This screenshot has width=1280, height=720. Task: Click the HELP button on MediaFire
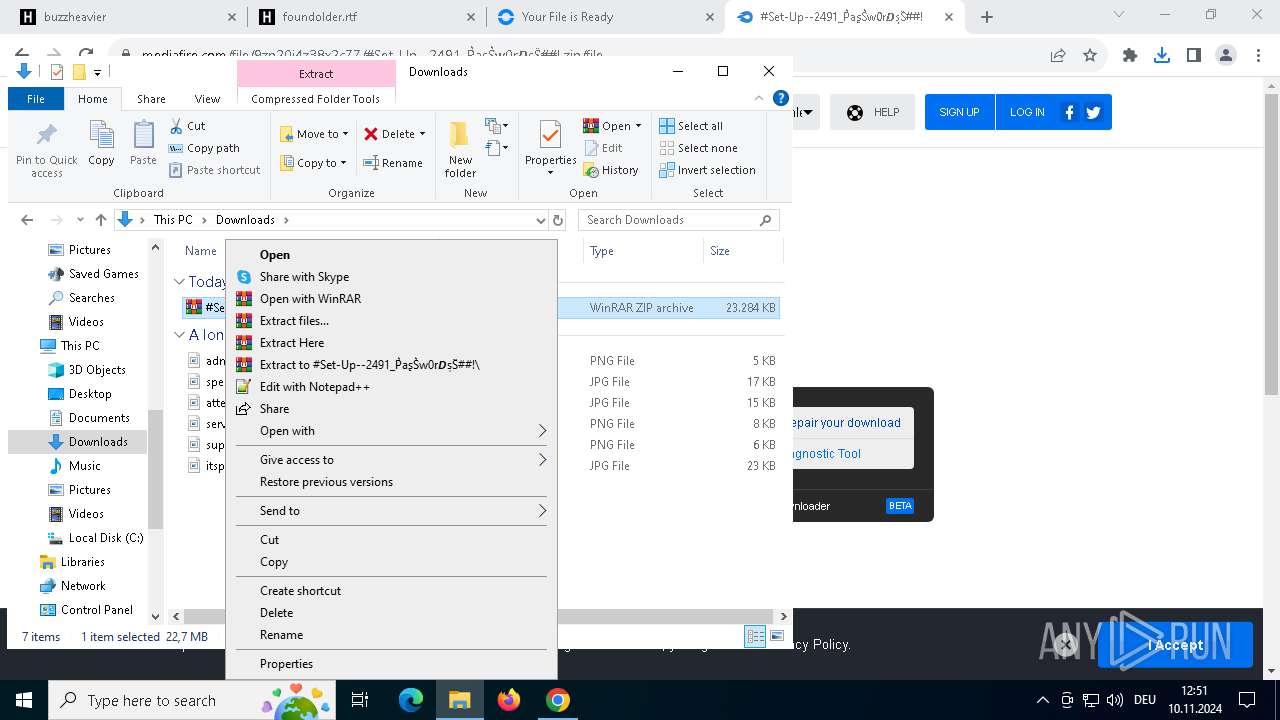[x=872, y=112]
